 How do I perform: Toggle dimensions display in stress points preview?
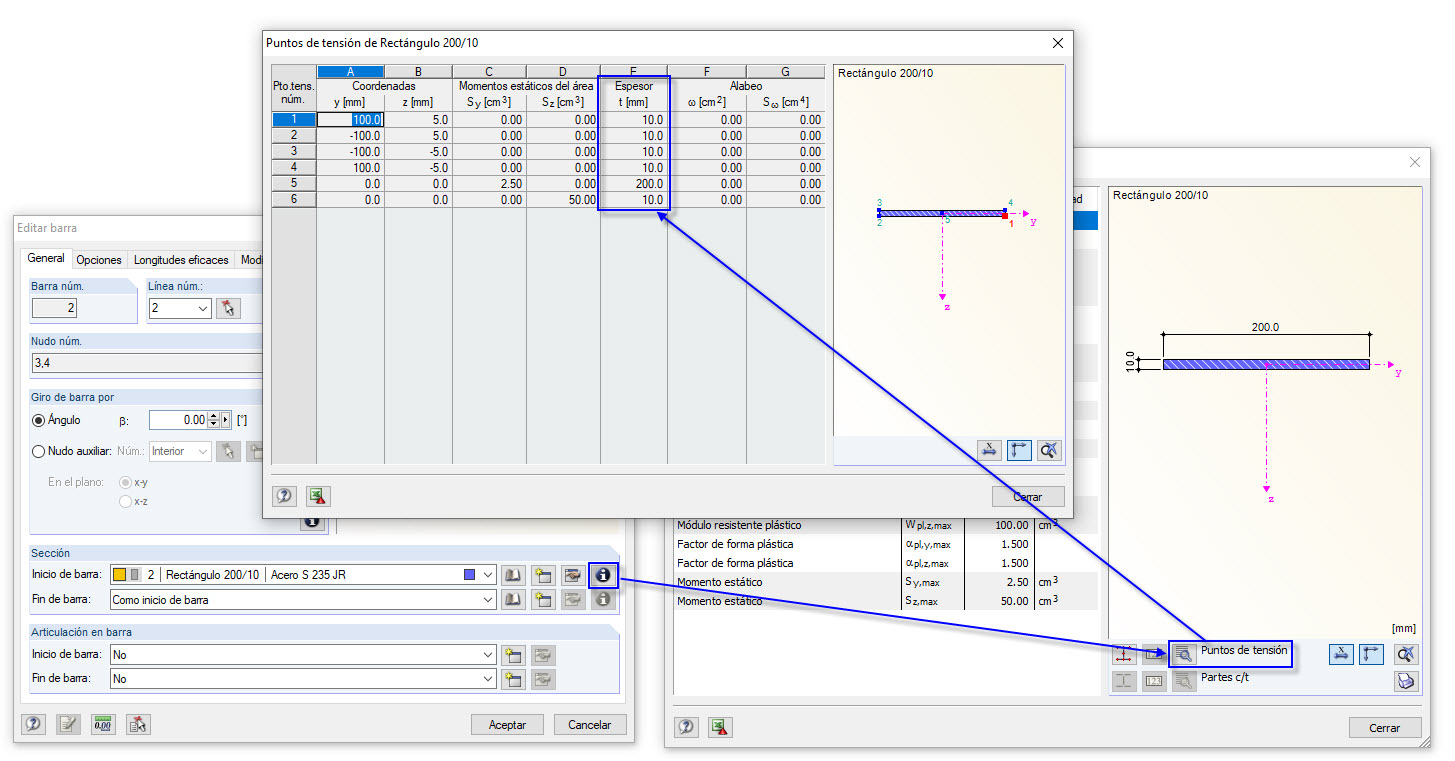(989, 450)
